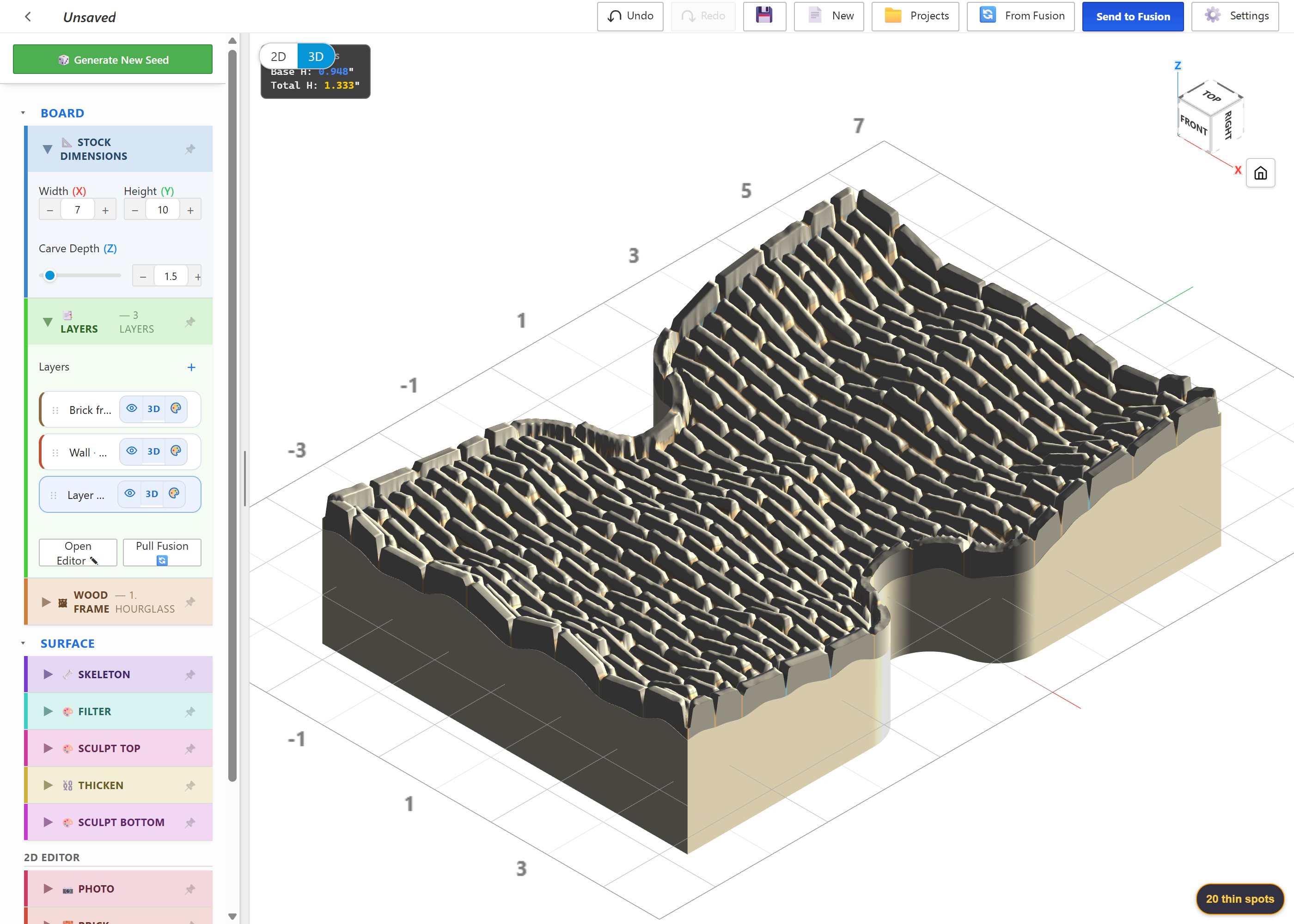Pin the Stock Dimensions section
This screenshot has height=924, width=1294.
(190, 149)
